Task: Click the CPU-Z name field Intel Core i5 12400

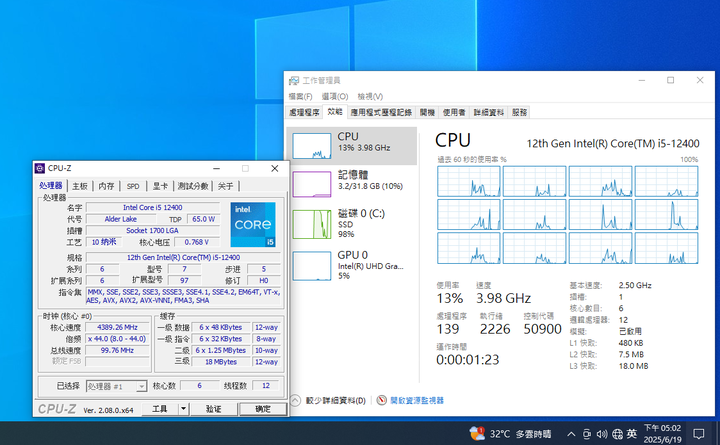Action: [152, 208]
